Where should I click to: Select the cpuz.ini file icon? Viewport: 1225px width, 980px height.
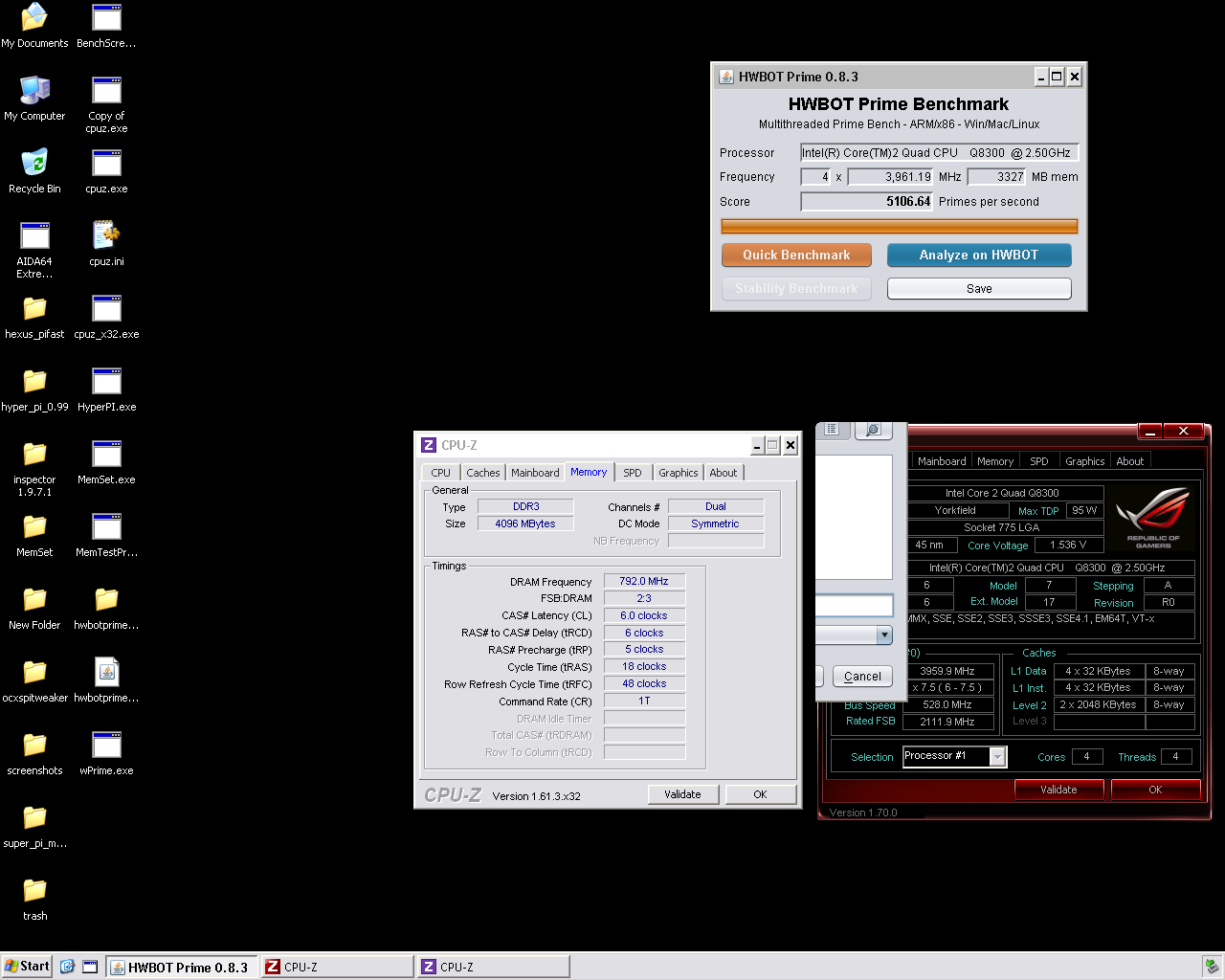(106, 244)
